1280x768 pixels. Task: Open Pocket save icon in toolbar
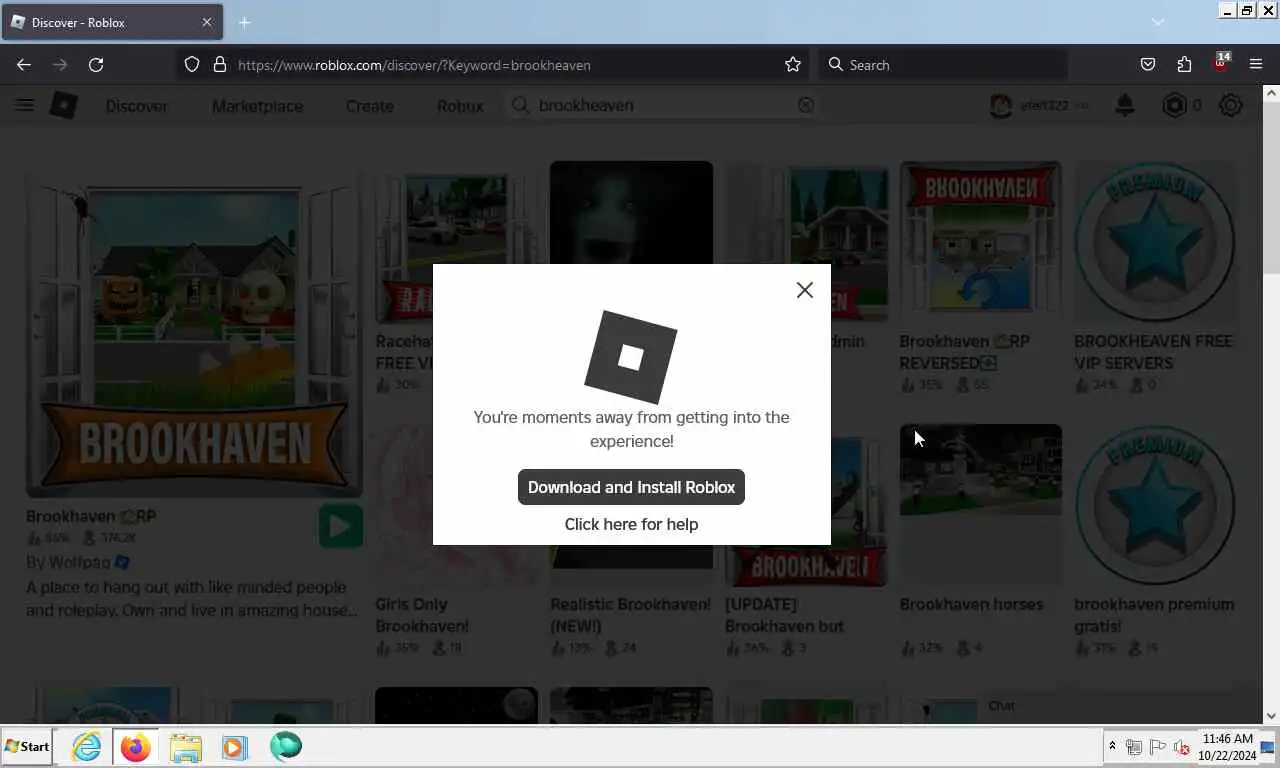[x=1148, y=64]
